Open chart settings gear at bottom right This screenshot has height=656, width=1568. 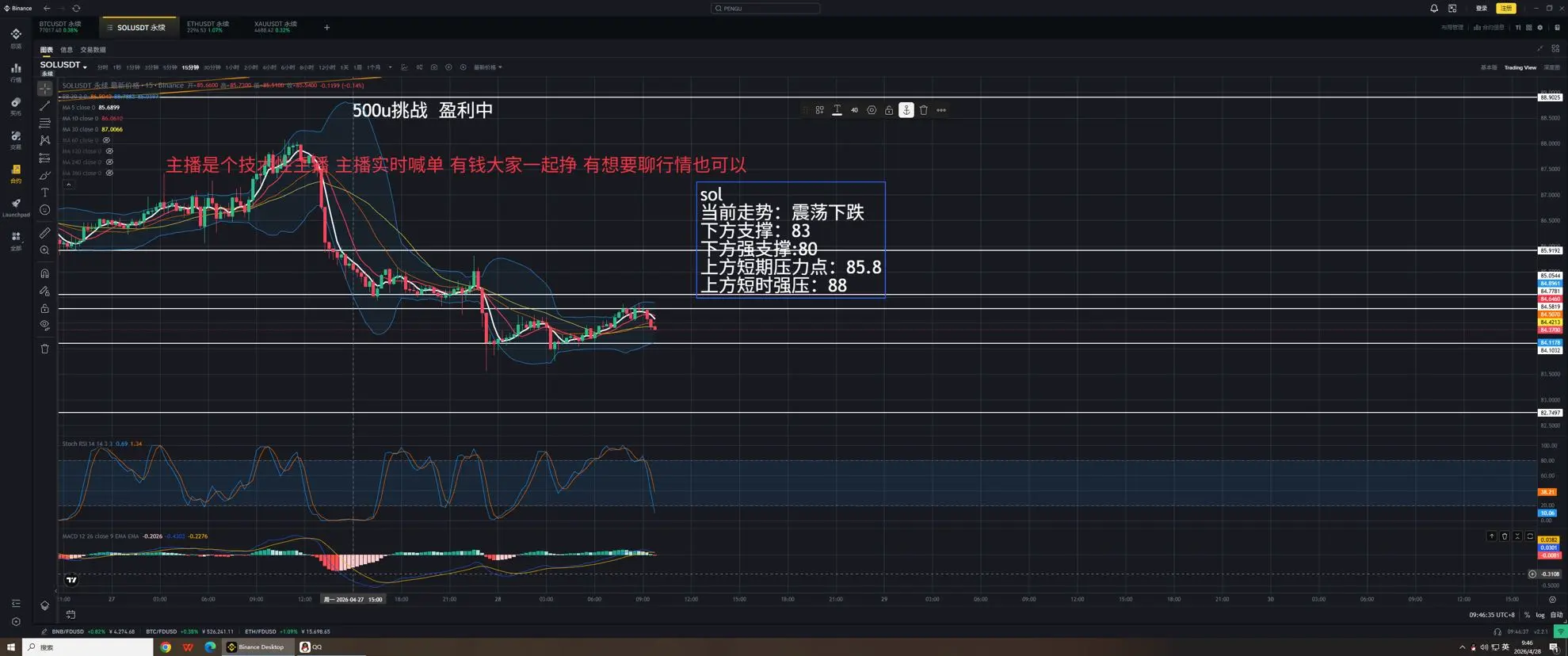click(x=1552, y=600)
